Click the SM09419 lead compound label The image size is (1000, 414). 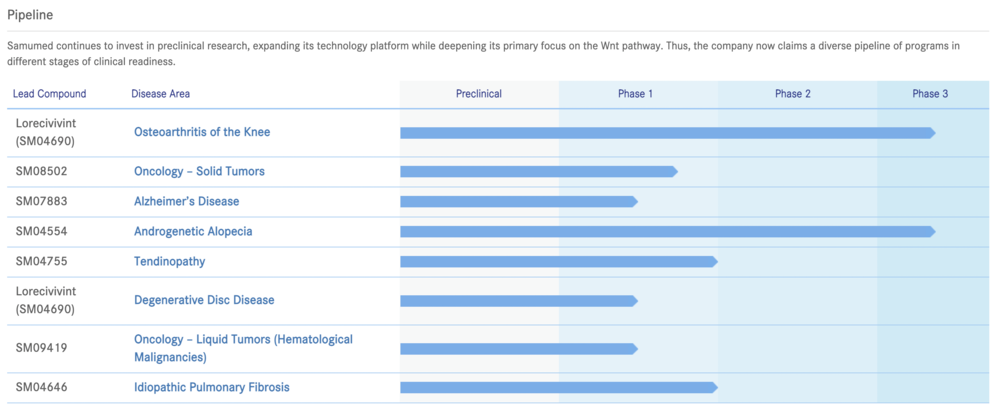[x=42, y=348]
